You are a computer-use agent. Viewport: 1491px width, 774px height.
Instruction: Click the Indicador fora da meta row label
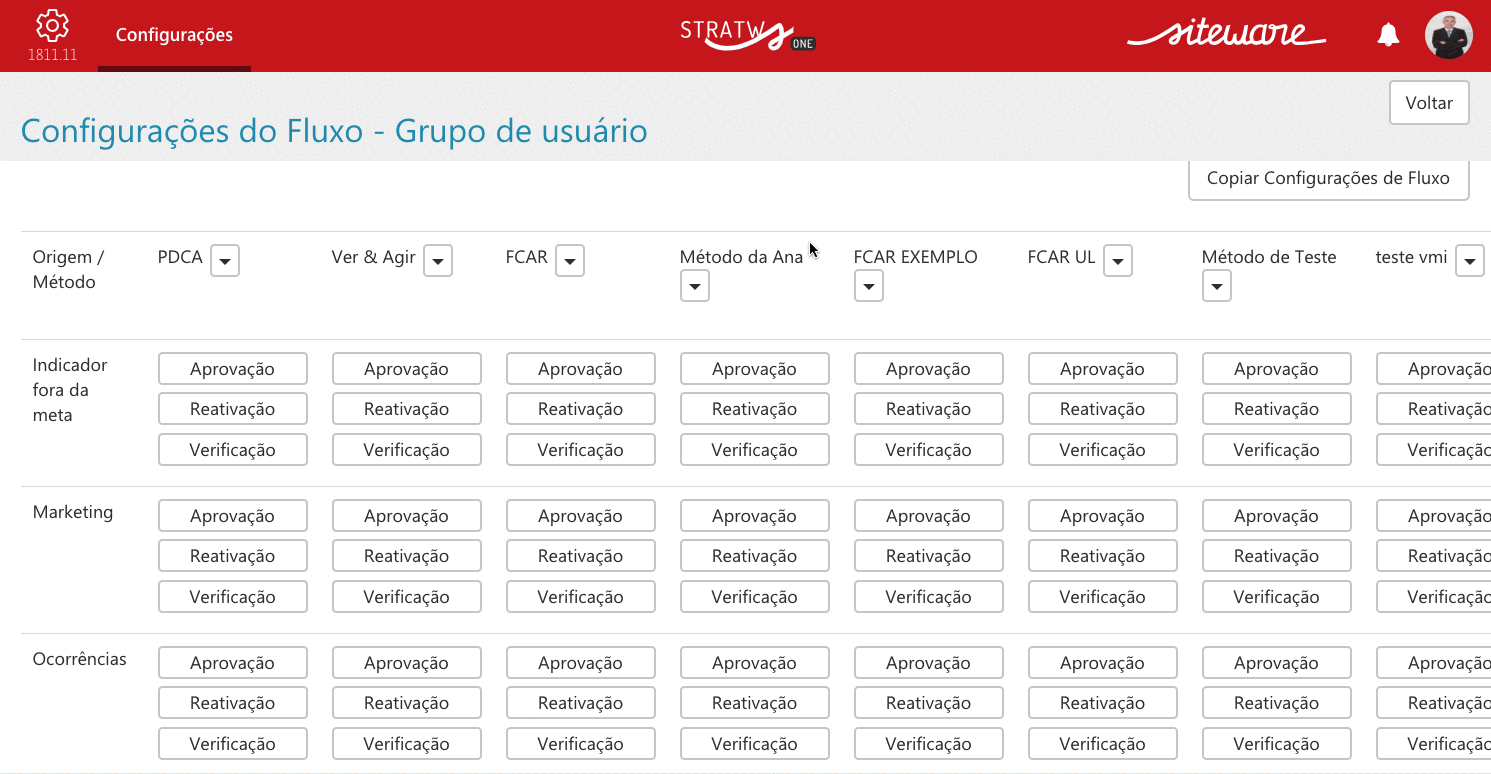click(70, 390)
